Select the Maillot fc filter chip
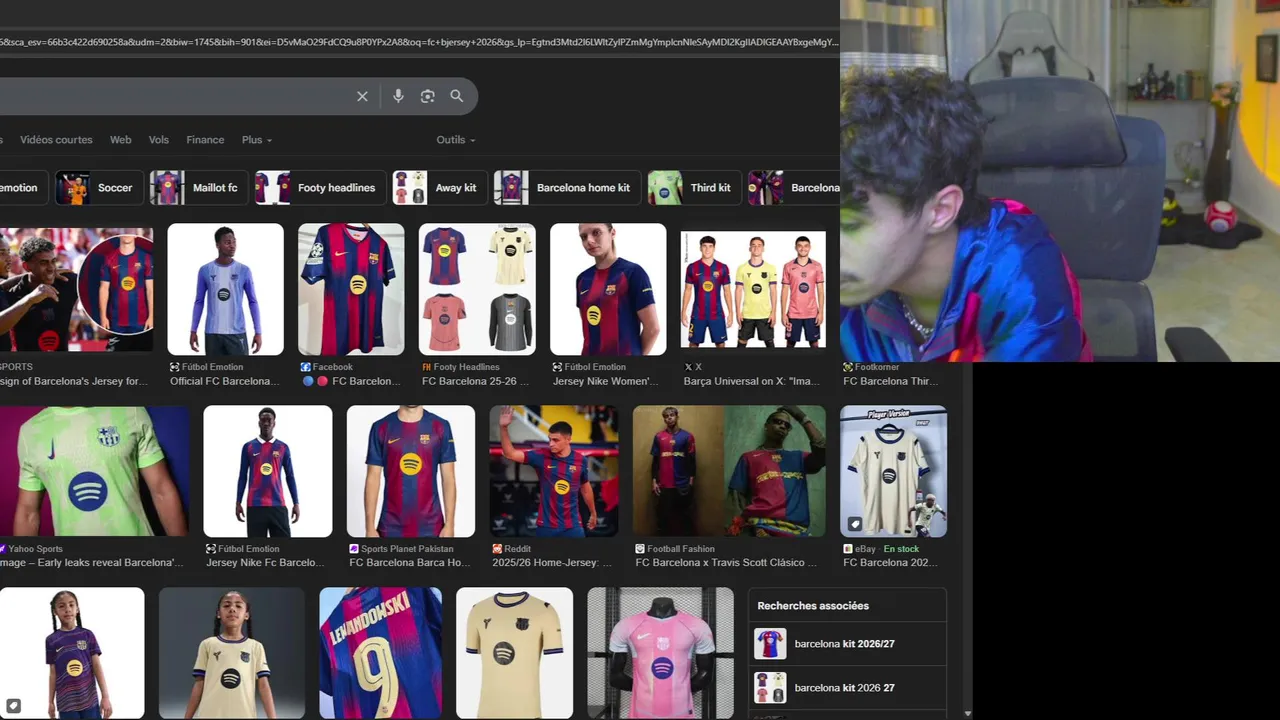 [x=197, y=188]
